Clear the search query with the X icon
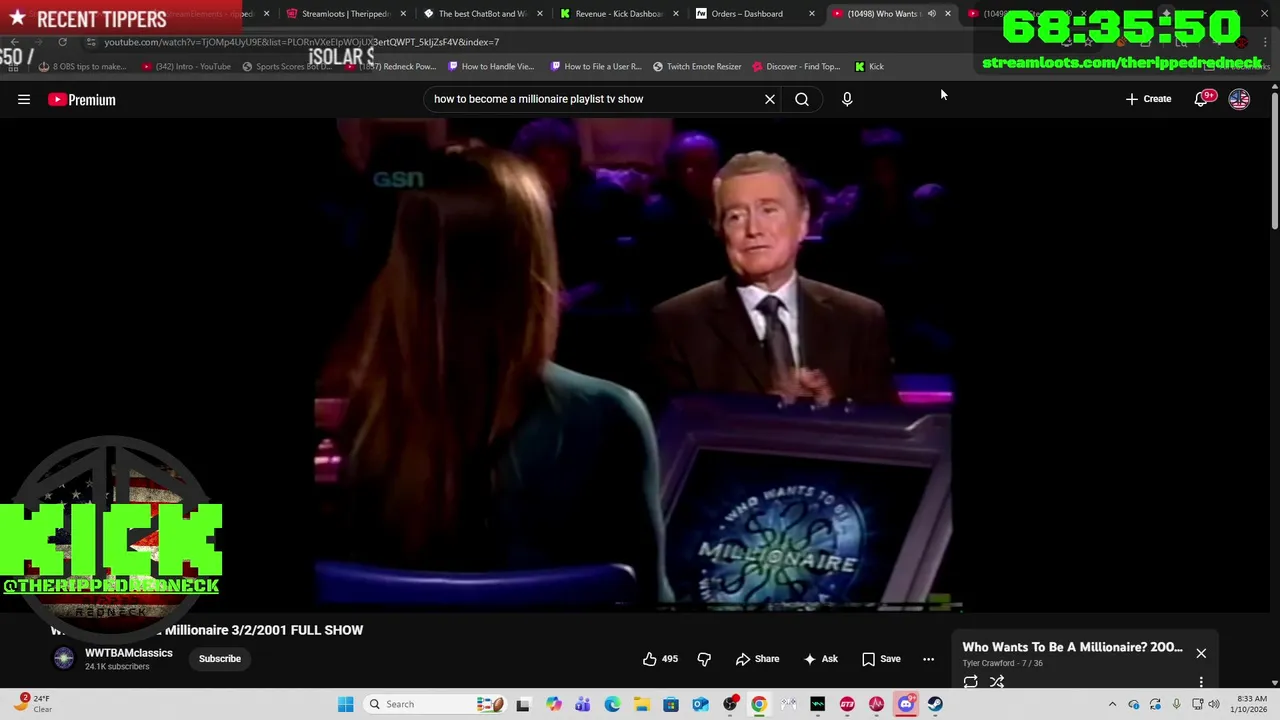This screenshot has height=720, width=1280. [770, 99]
